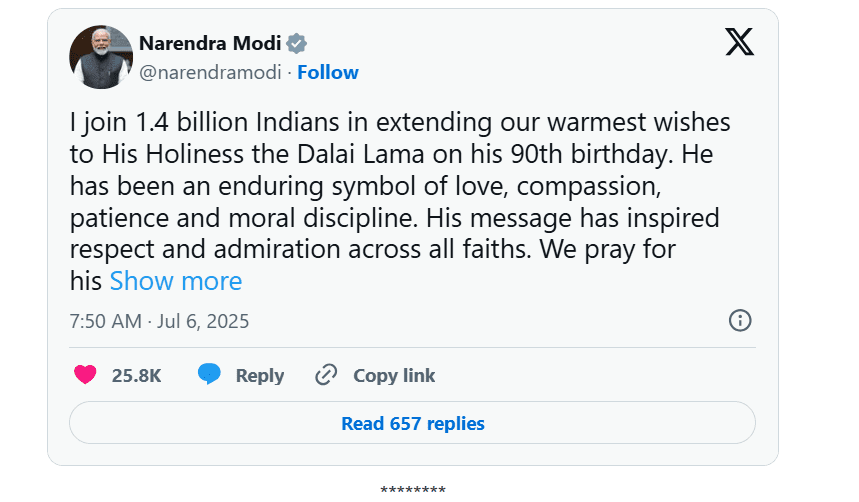Open the @narendramodi handle link
This screenshot has height=502, width=859.
(x=211, y=72)
